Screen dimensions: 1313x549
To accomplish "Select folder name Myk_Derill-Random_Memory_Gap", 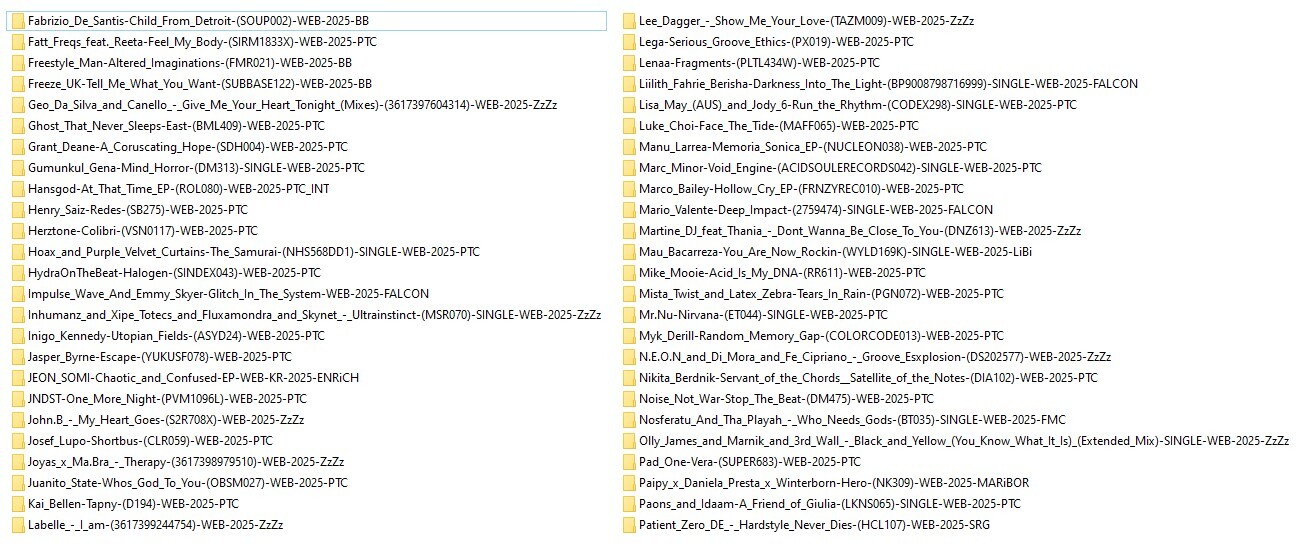I will (x=821, y=336).
